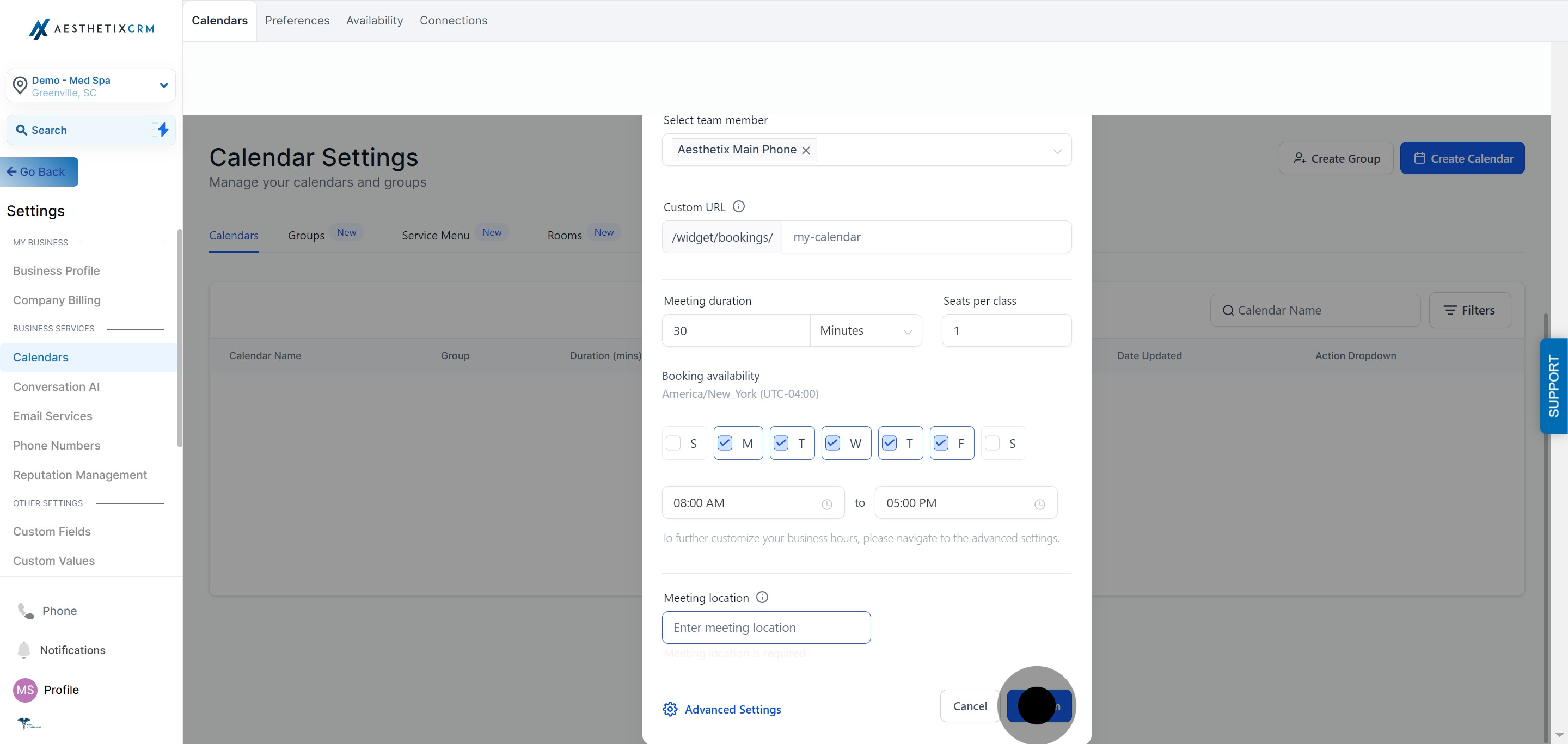Click the Meeting location info icon
The image size is (1568, 744).
762,598
